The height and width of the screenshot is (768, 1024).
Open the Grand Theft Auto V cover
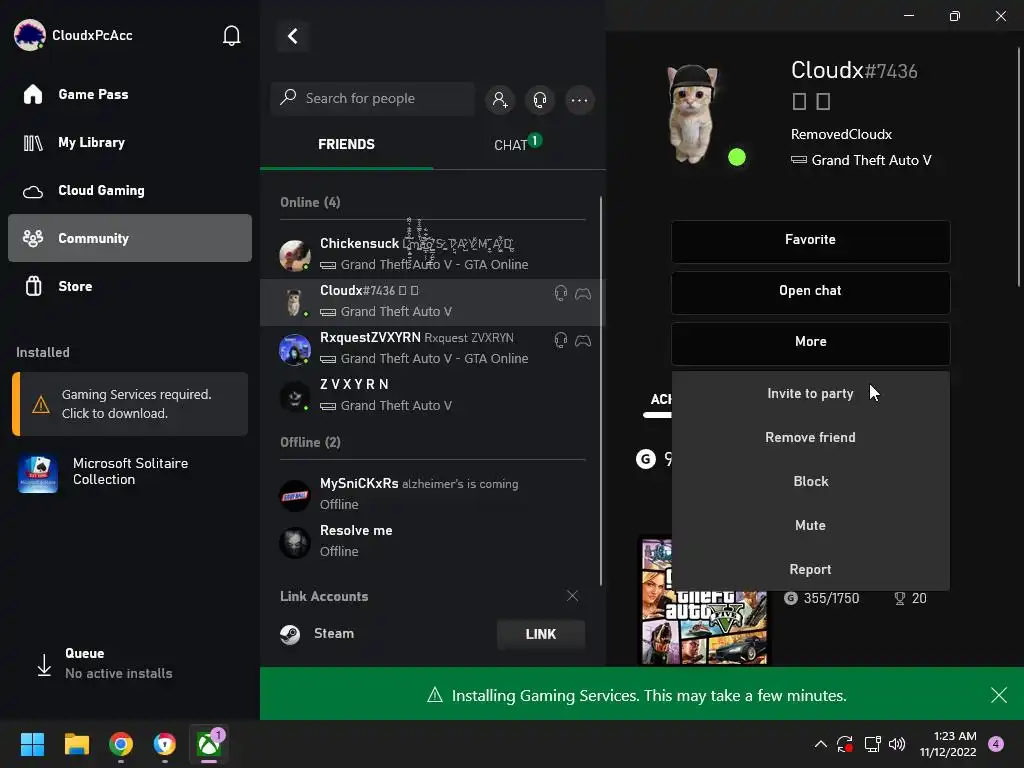[705, 601]
